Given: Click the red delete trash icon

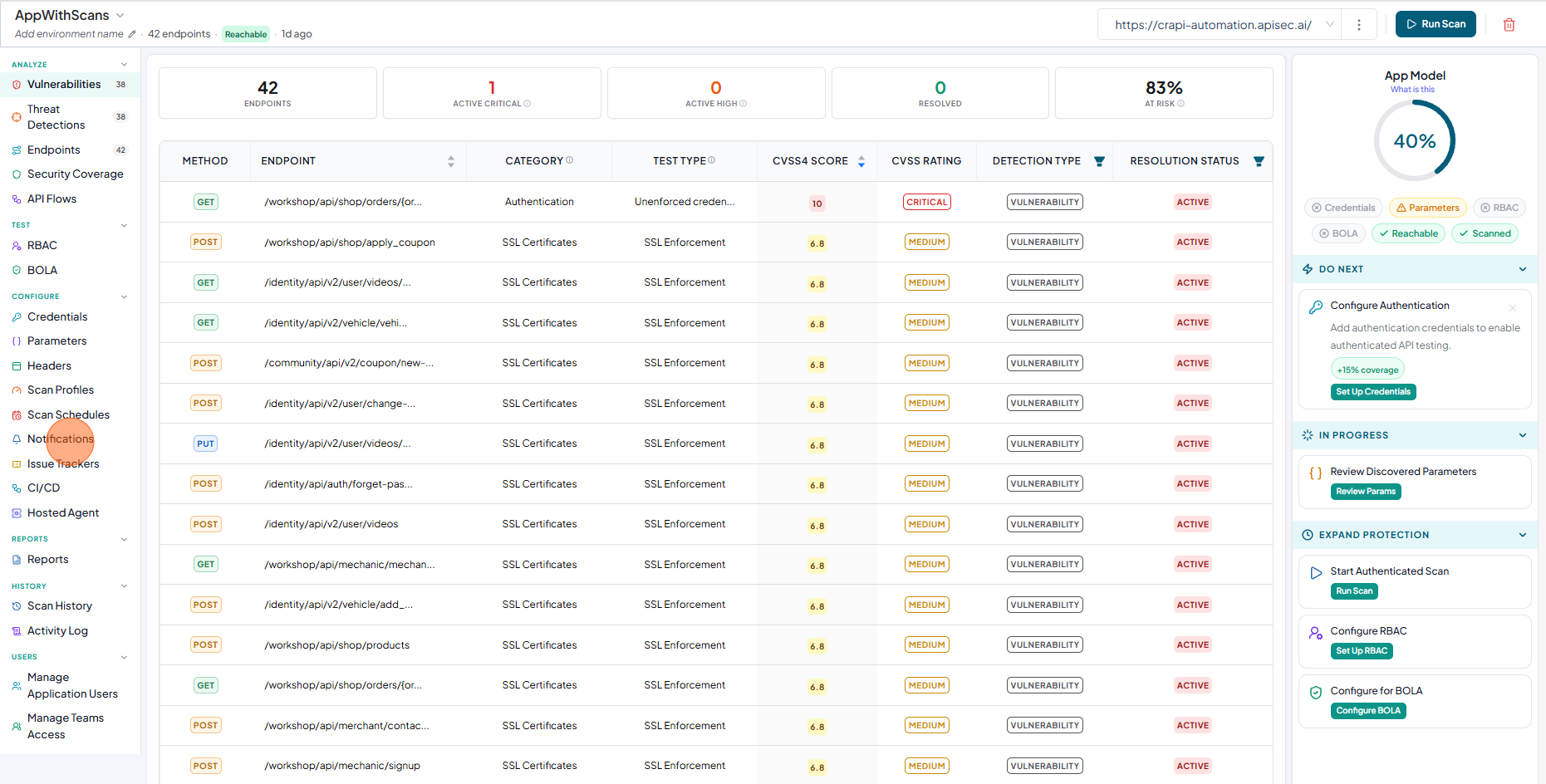Looking at the screenshot, I should (1509, 25).
